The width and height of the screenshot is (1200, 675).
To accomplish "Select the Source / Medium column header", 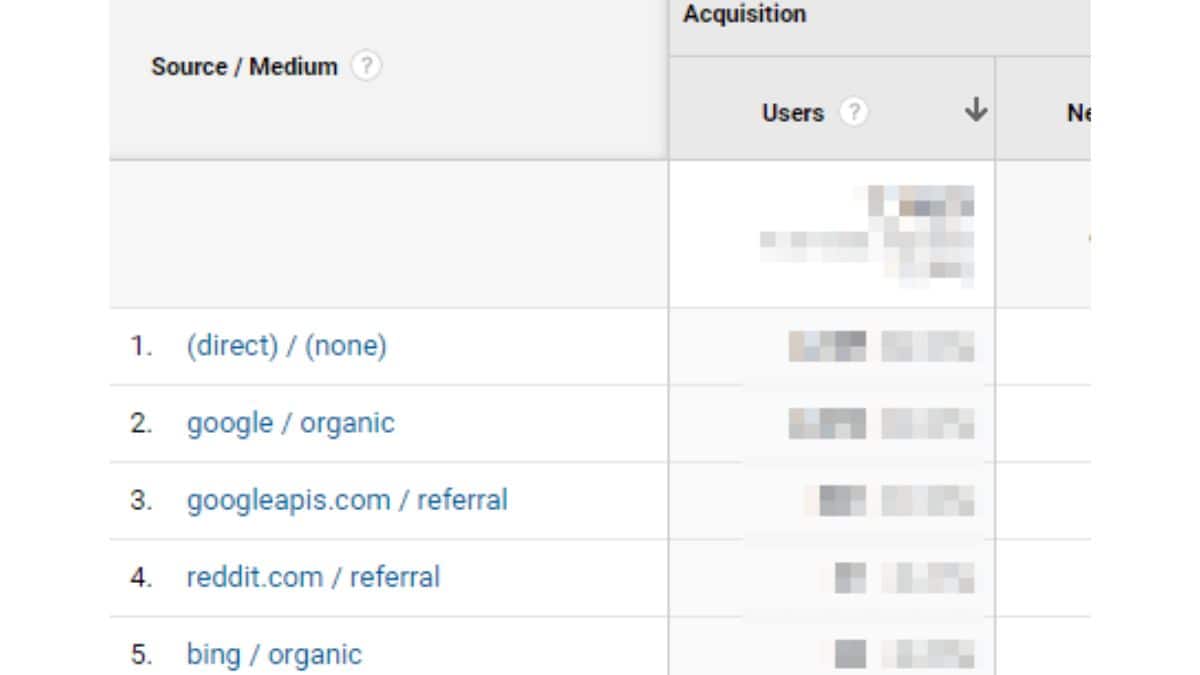I will (244, 67).
